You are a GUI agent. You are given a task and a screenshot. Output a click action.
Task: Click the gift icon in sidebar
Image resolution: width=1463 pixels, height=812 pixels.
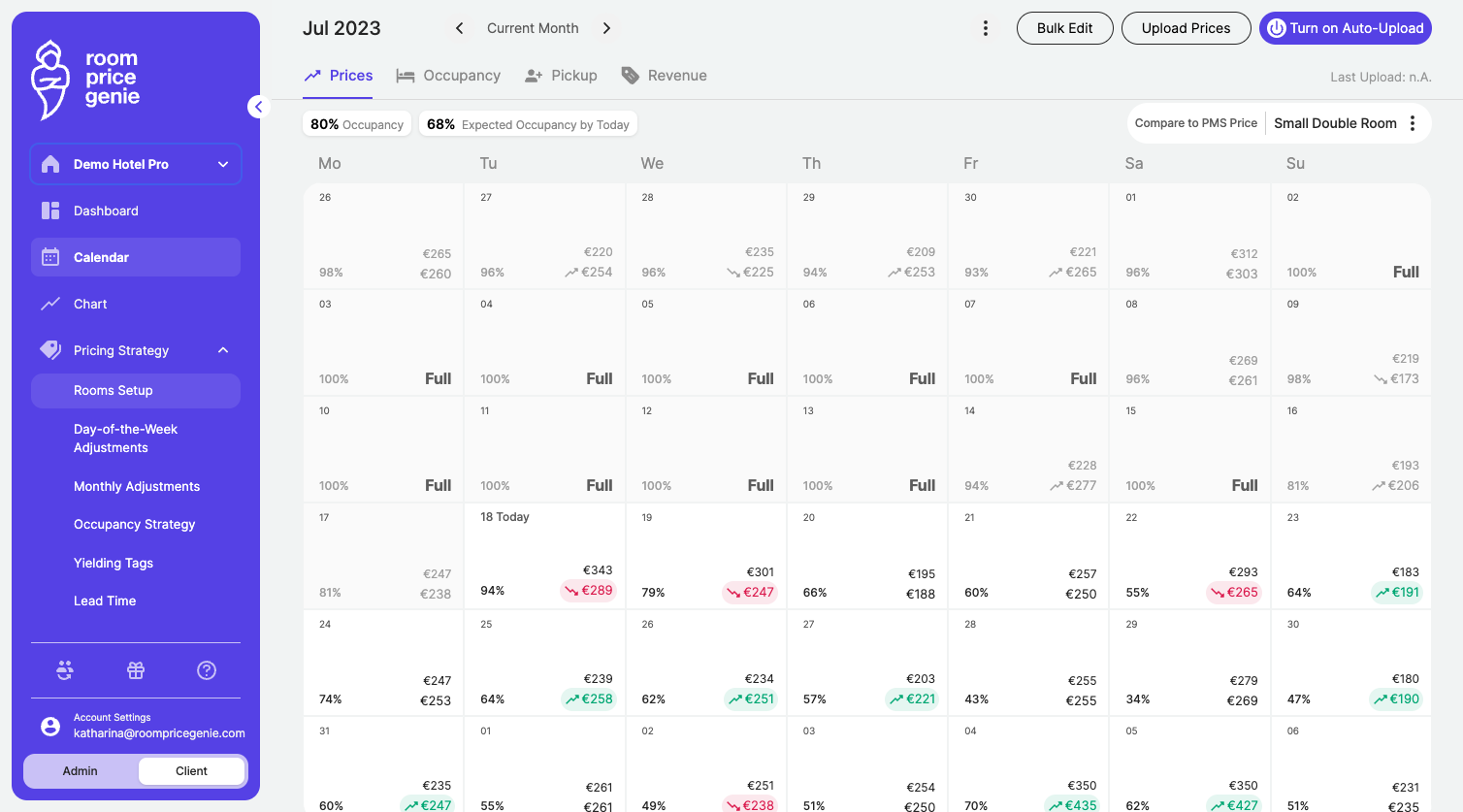pyautogui.click(x=136, y=670)
